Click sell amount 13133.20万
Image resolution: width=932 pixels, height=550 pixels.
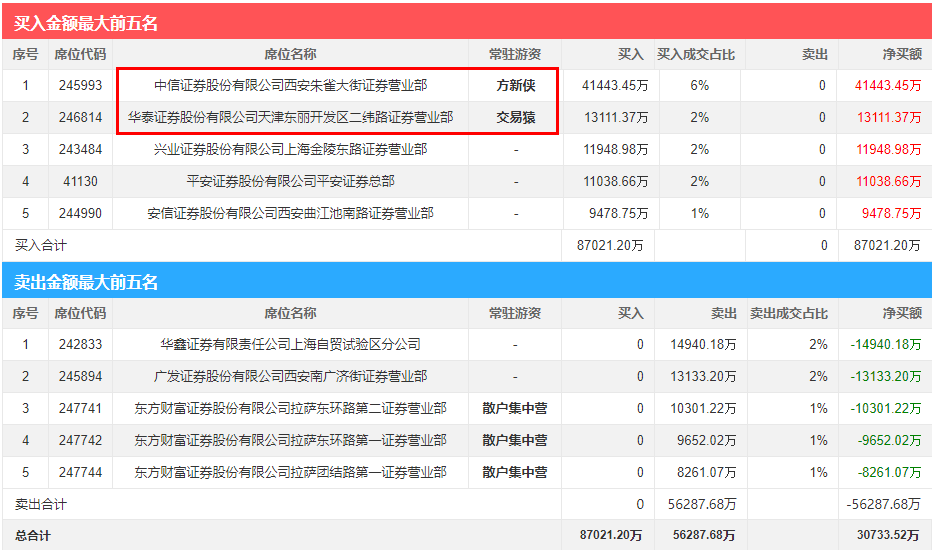703,377
